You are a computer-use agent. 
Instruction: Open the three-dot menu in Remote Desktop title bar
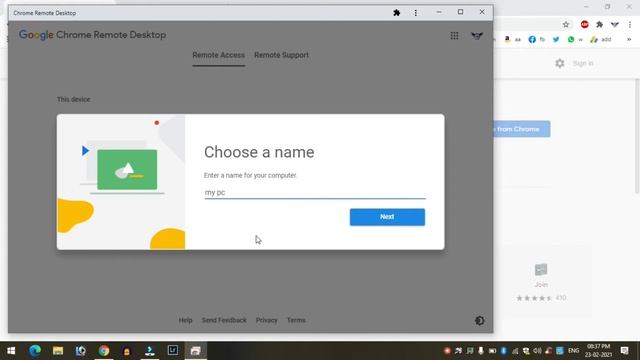tap(416, 13)
